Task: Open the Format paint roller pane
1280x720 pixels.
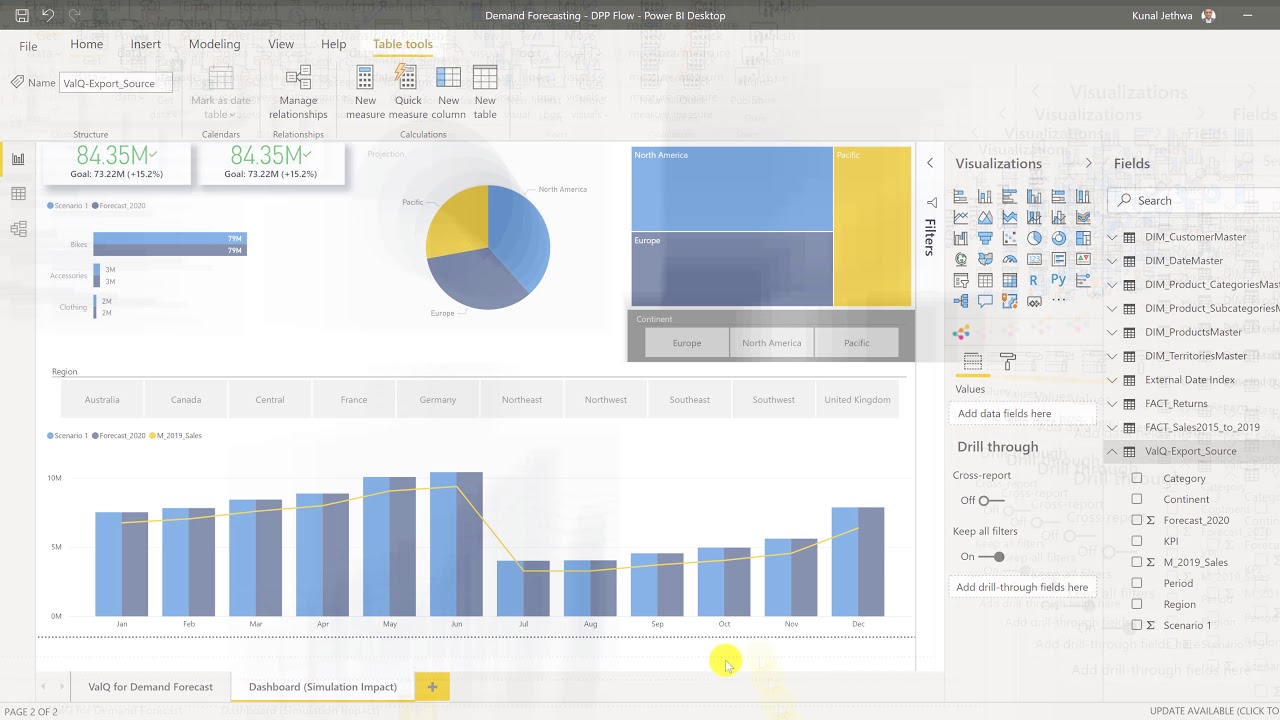Action: pyautogui.click(x=1008, y=361)
